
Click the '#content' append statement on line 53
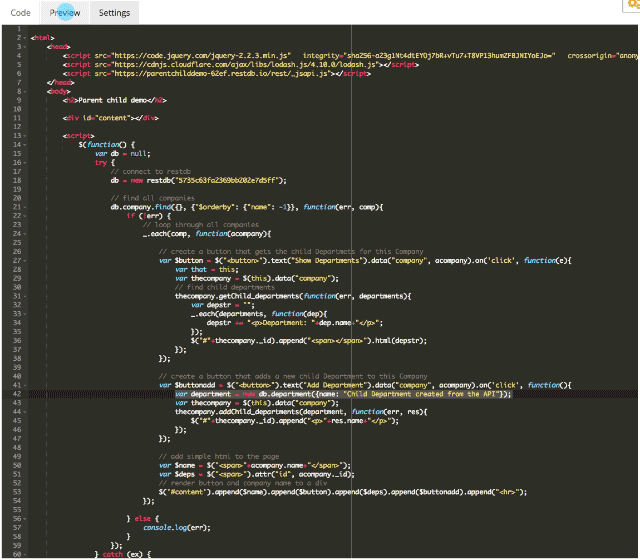tap(343, 492)
